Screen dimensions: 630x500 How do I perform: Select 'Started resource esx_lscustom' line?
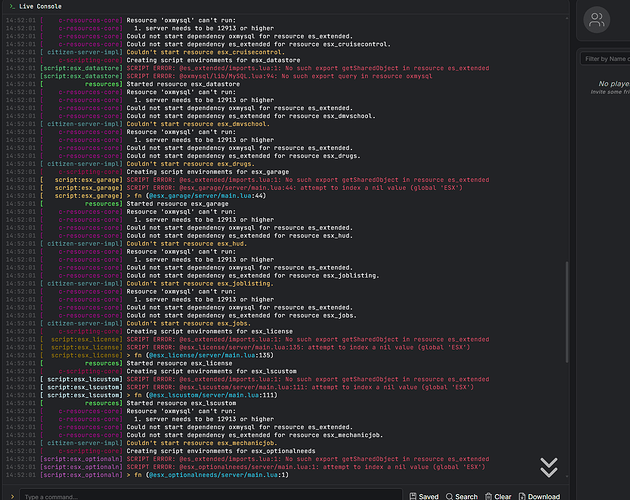click(x=181, y=403)
